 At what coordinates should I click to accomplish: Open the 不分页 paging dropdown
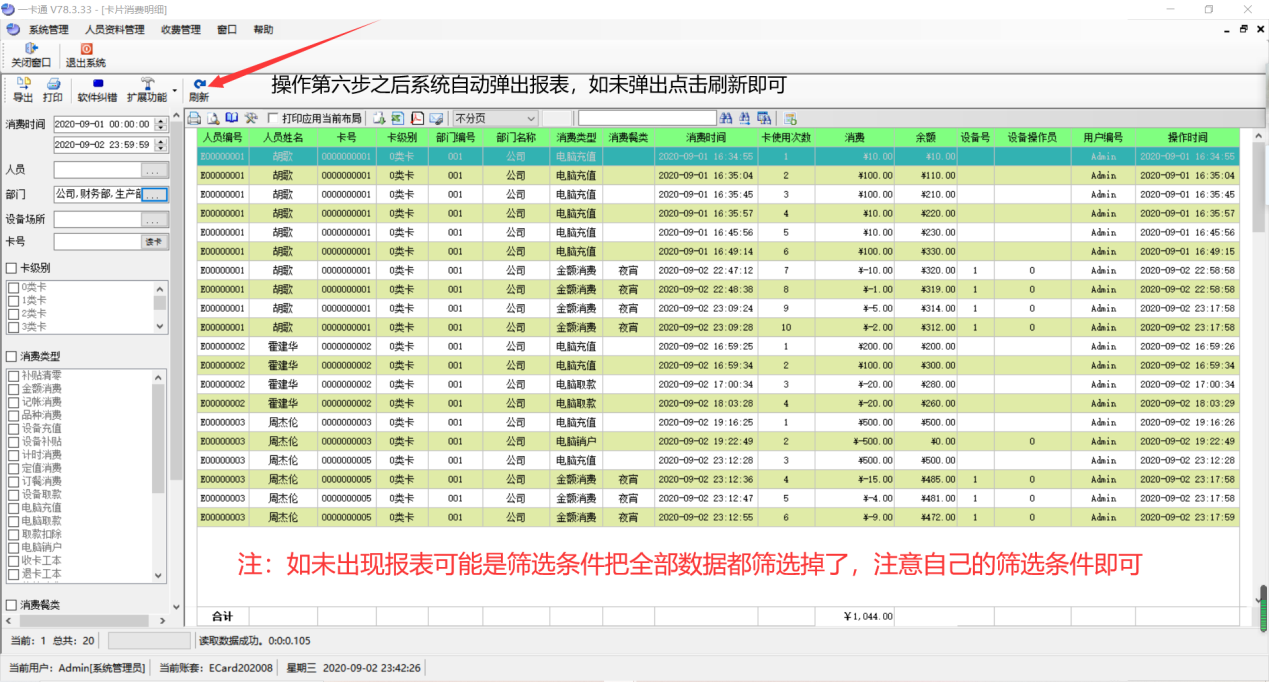[x=531, y=118]
